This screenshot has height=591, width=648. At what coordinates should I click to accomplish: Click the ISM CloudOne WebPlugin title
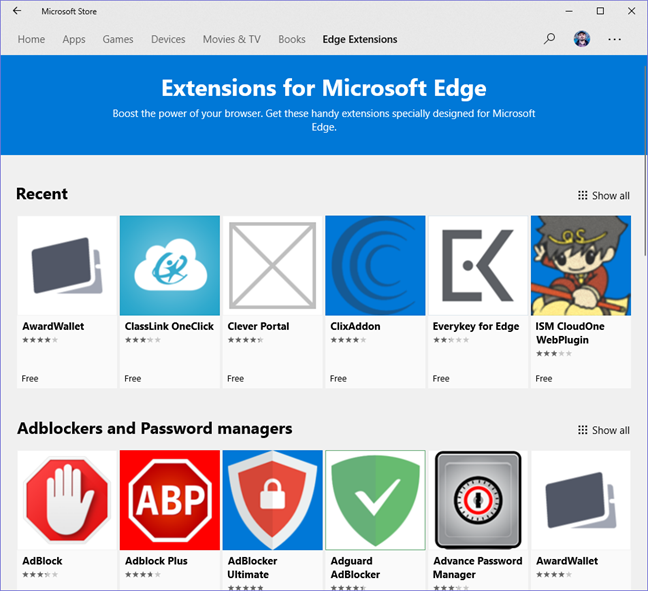tap(570, 333)
